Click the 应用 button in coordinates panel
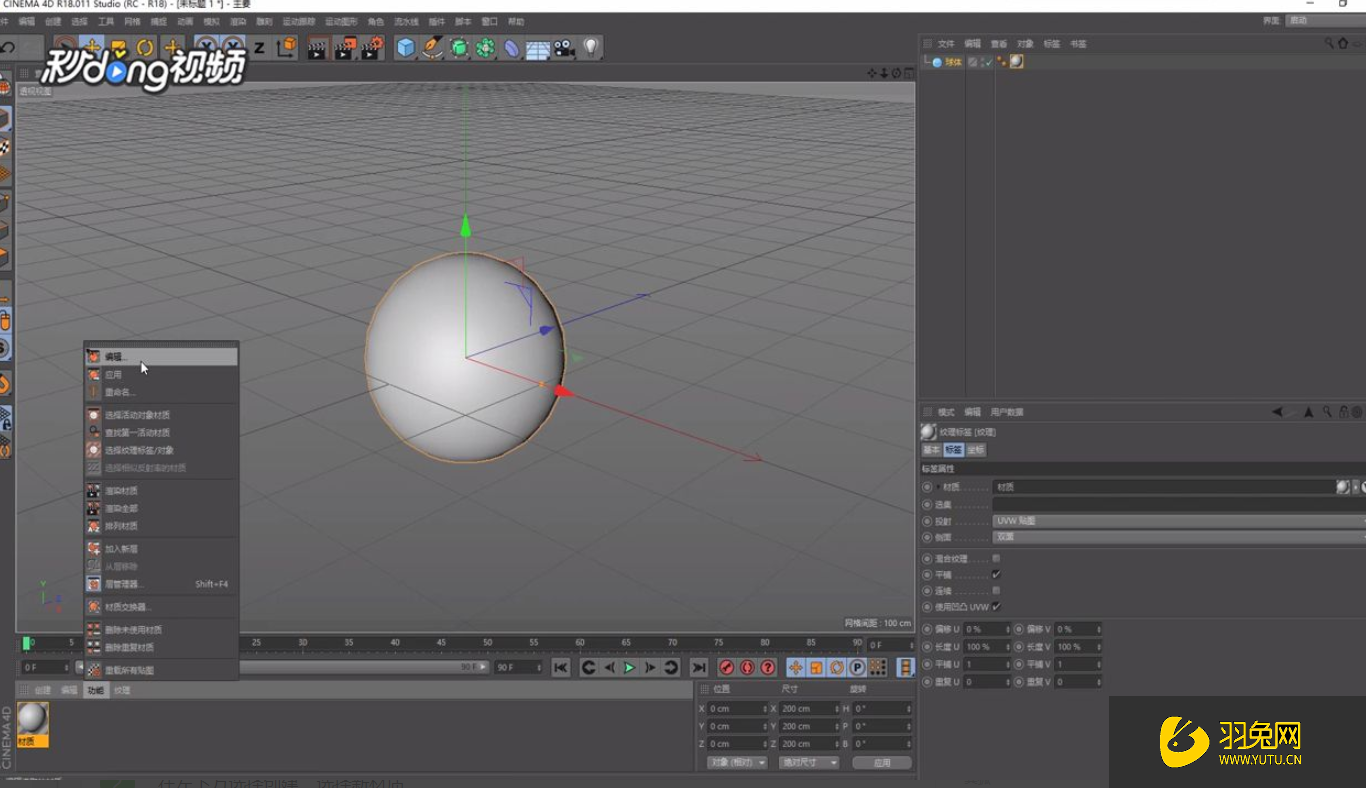Screen dimensions: 1366x788 [881, 762]
